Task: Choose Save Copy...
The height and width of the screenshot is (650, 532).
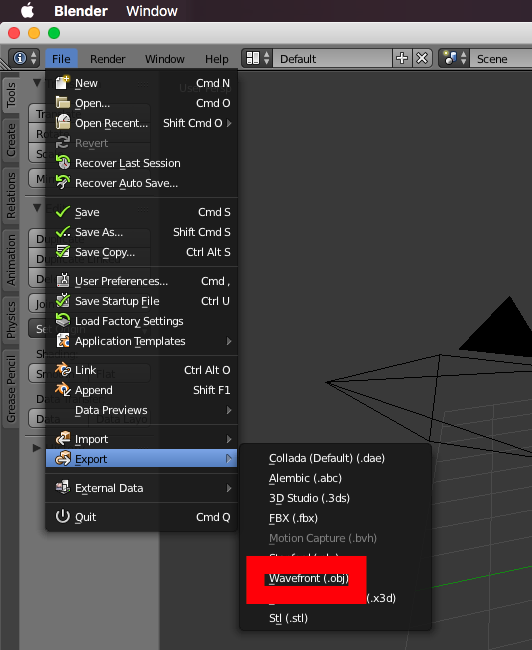Action: [142, 252]
